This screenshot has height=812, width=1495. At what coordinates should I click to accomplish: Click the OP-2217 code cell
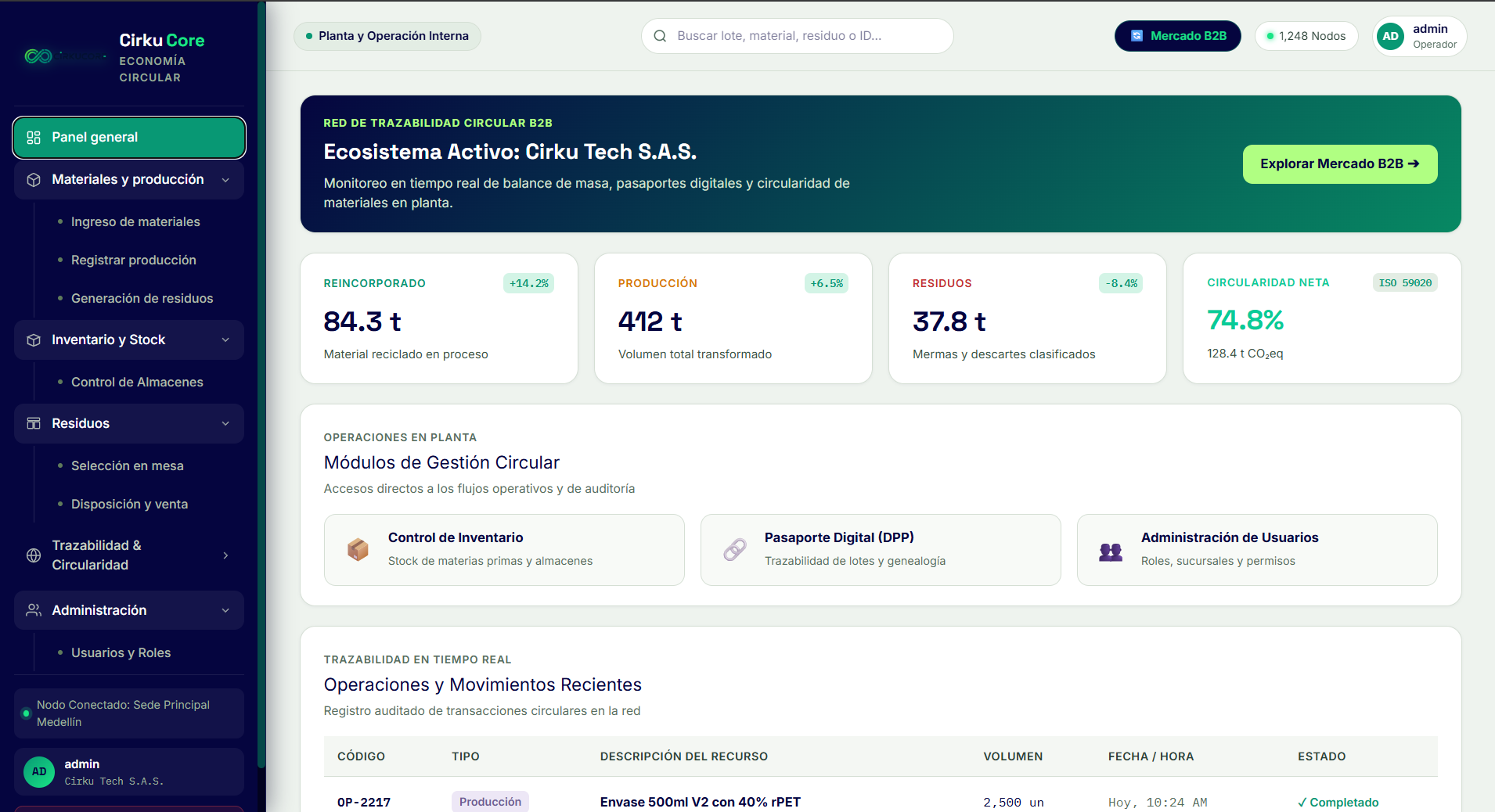(364, 803)
